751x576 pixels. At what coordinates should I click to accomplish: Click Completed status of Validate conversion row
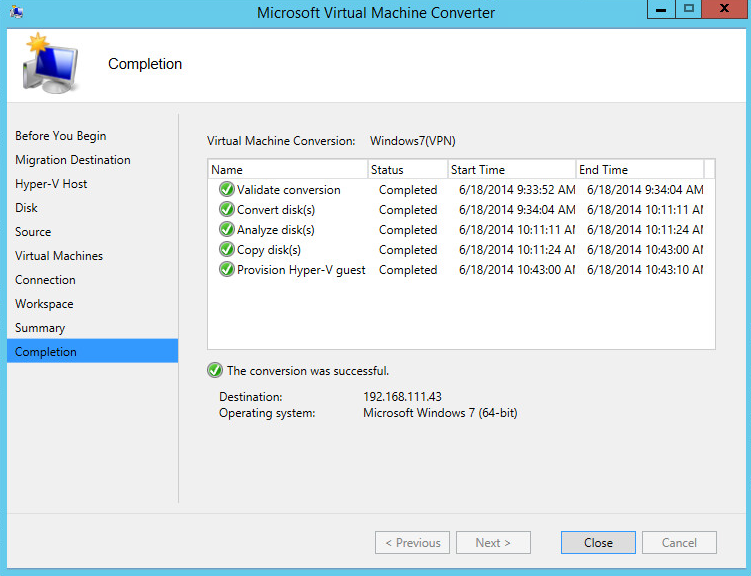pyautogui.click(x=408, y=190)
